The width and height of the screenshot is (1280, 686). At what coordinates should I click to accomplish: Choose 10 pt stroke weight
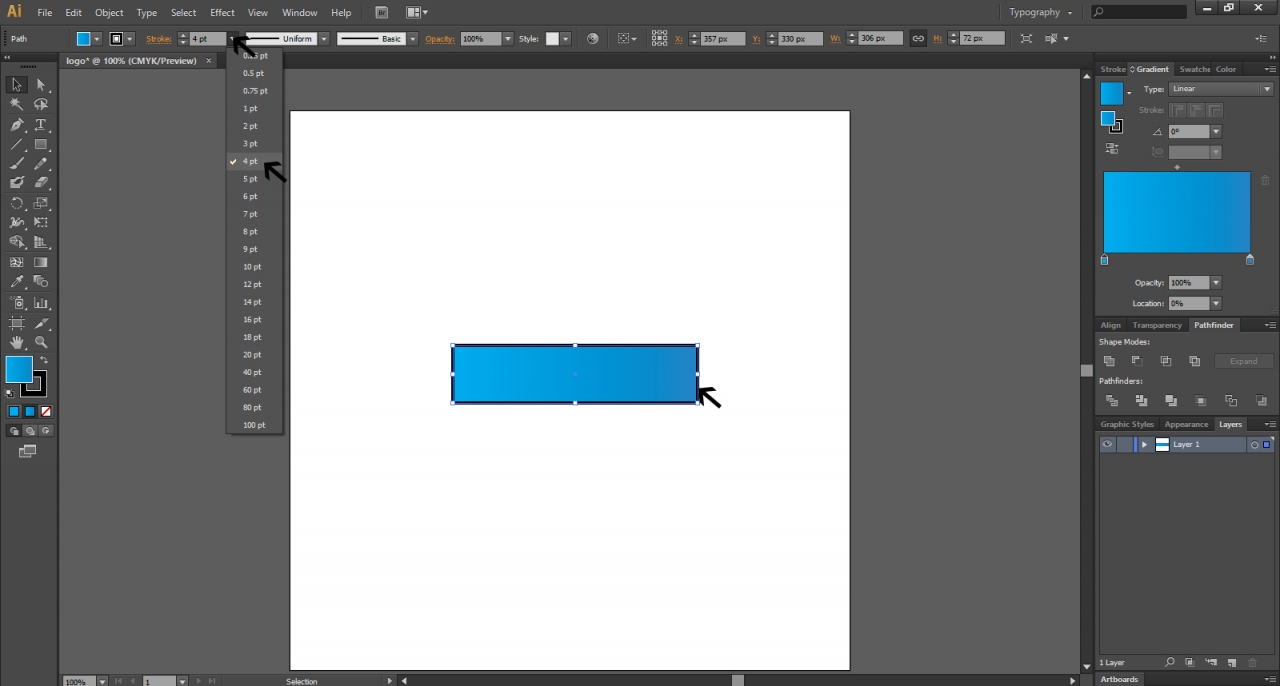[x=255, y=267]
